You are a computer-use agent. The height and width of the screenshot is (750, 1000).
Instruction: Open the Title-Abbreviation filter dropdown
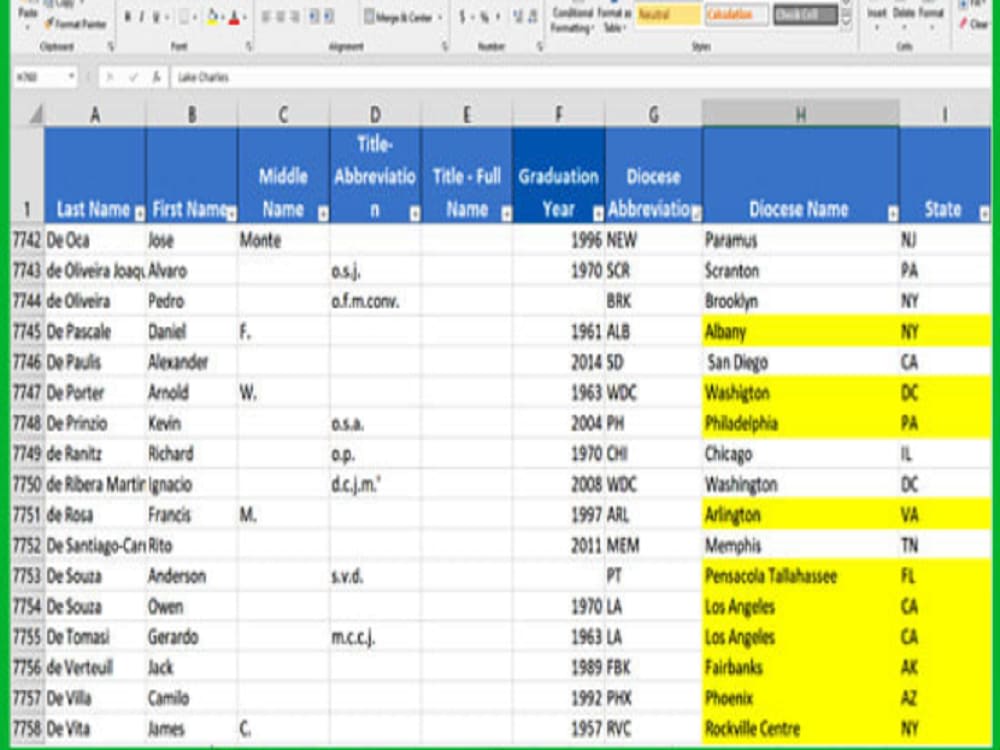tap(415, 214)
